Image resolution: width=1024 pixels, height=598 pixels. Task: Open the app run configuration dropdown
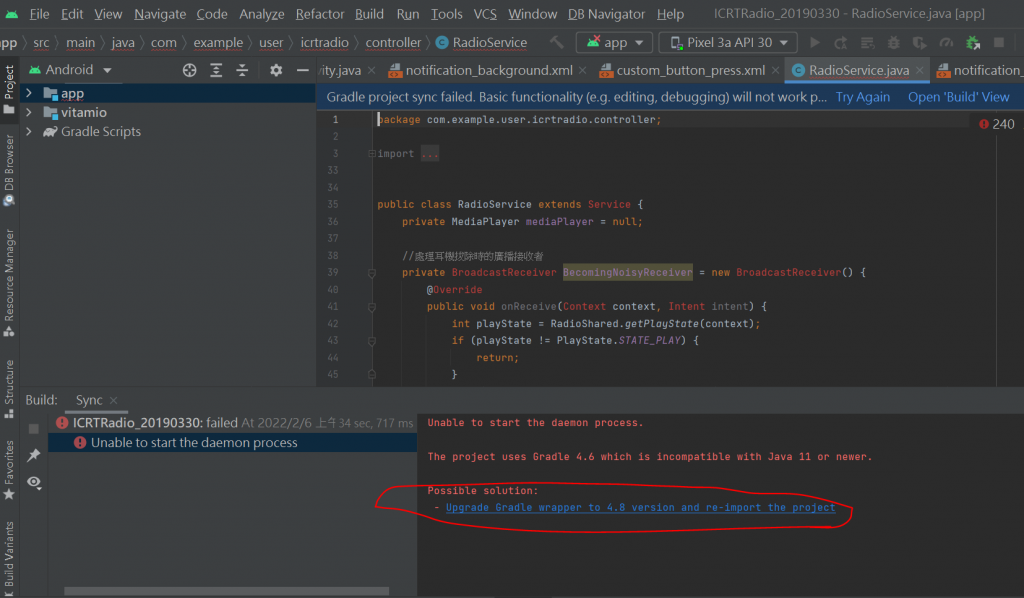click(614, 42)
